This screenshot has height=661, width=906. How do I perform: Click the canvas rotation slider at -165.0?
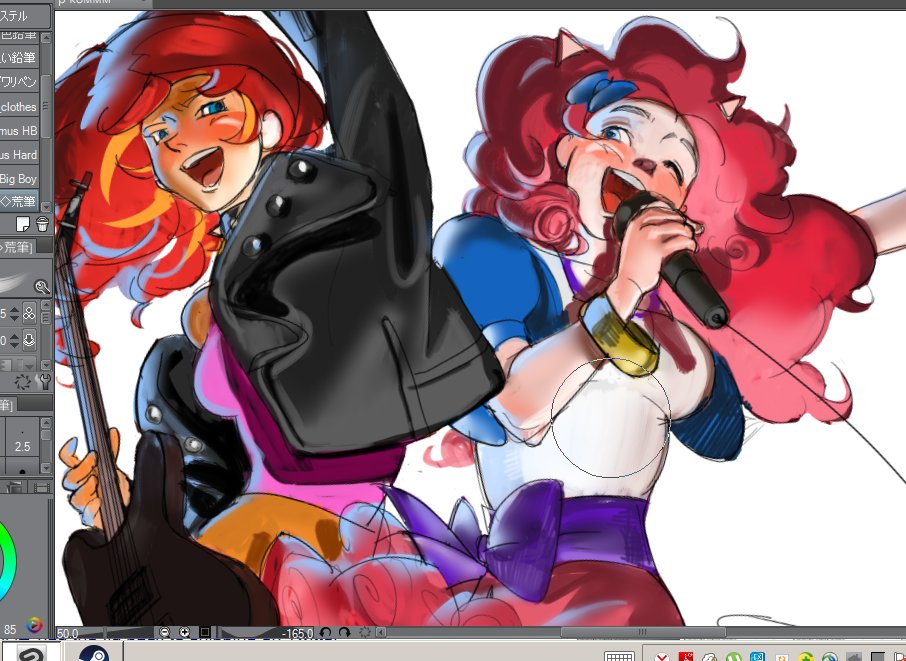[267, 633]
